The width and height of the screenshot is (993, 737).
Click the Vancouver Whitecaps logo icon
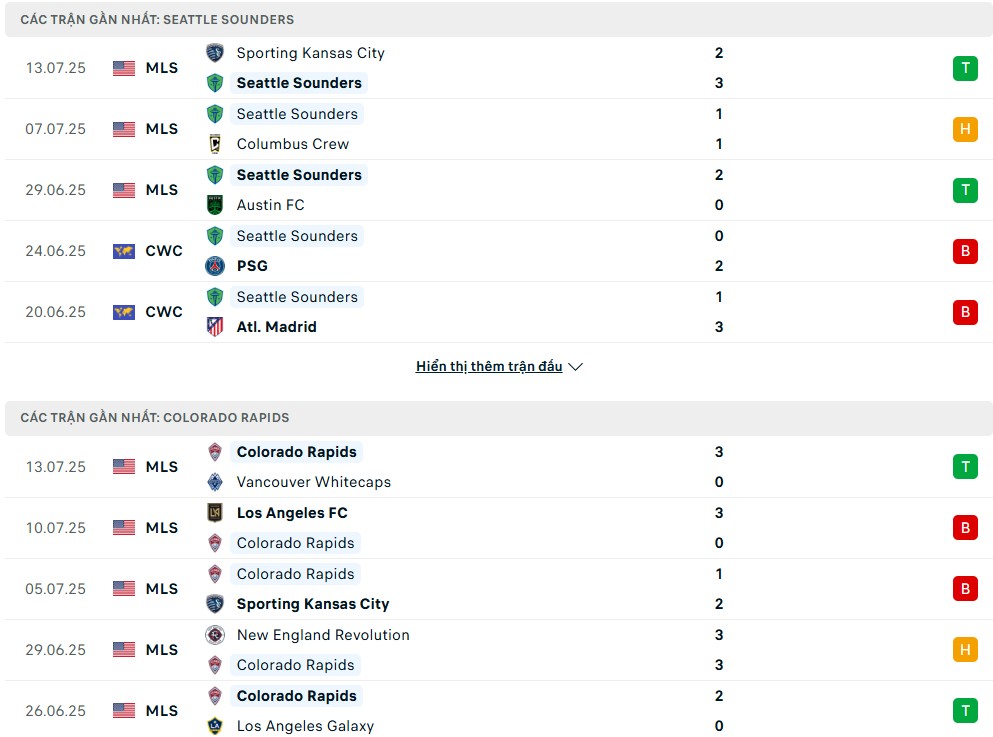215,482
